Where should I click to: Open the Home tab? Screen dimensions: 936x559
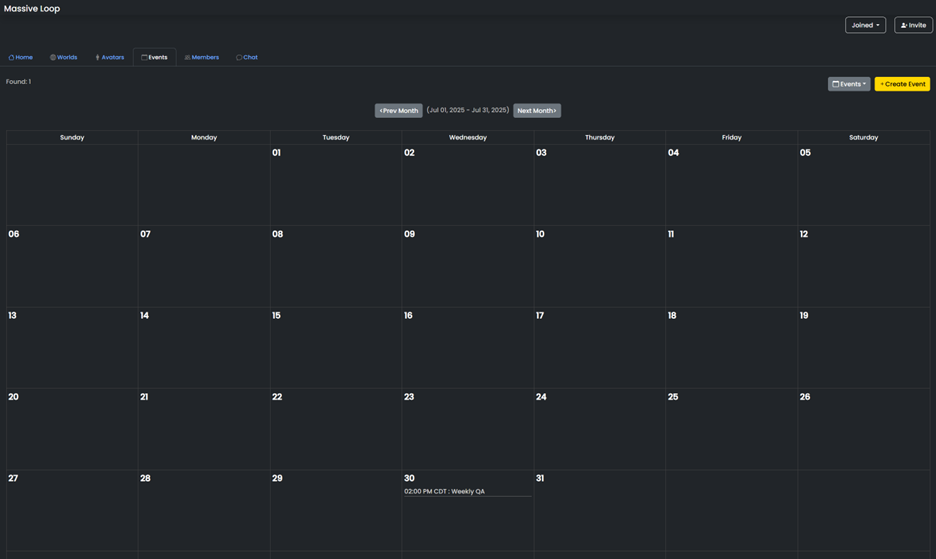pyautogui.click(x=20, y=57)
